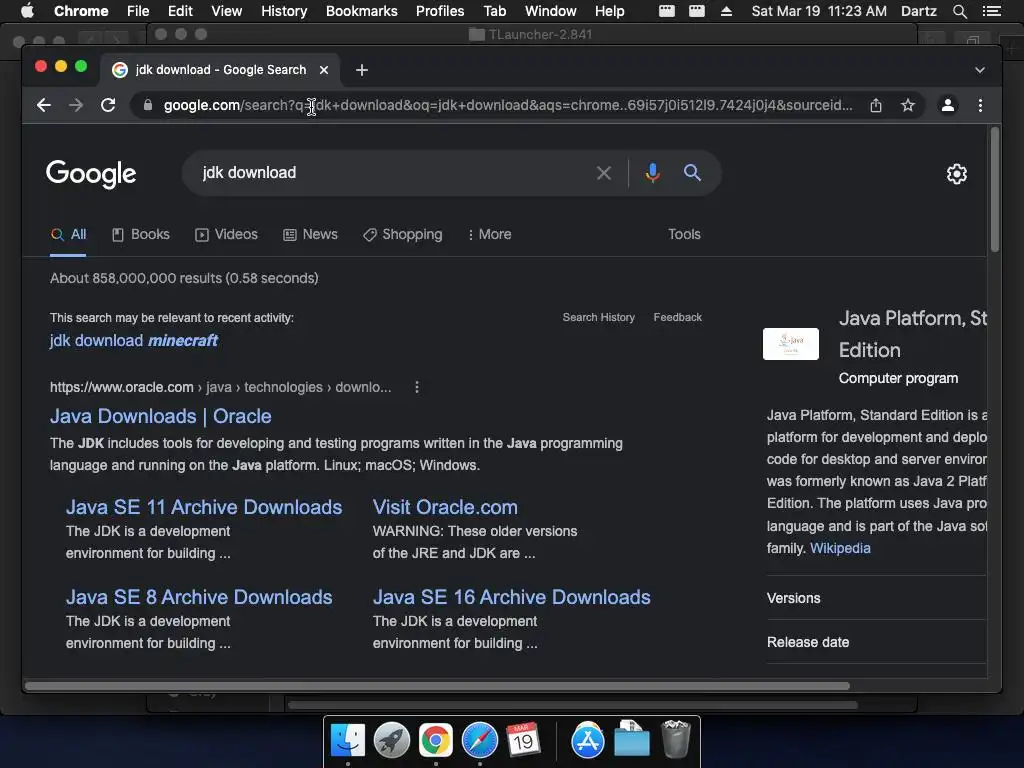Open App Store from the Dock
The width and height of the screenshot is (1024, 768).
(x=587, y=741)
